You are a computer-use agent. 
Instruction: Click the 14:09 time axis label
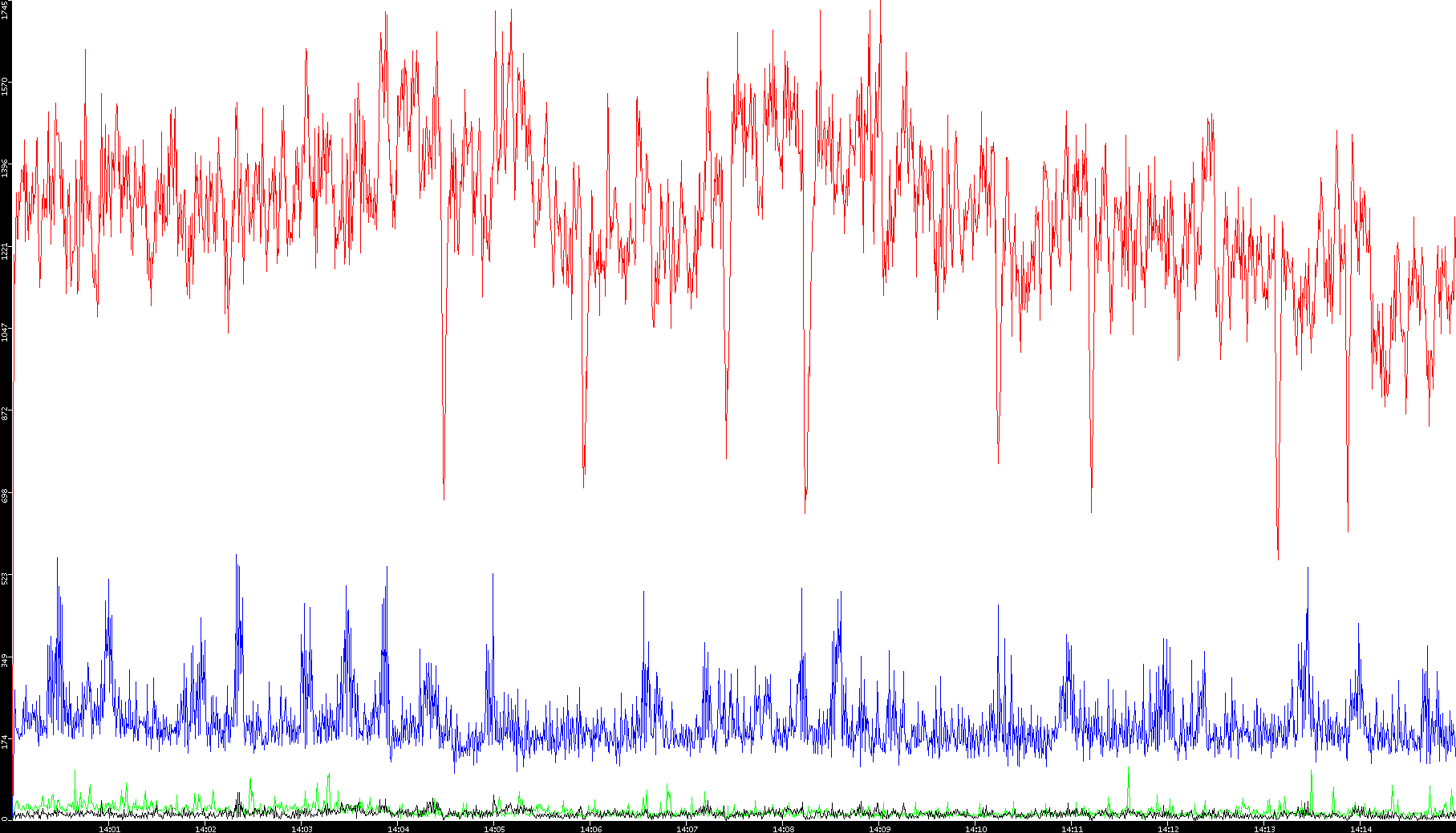click(879, 828)
